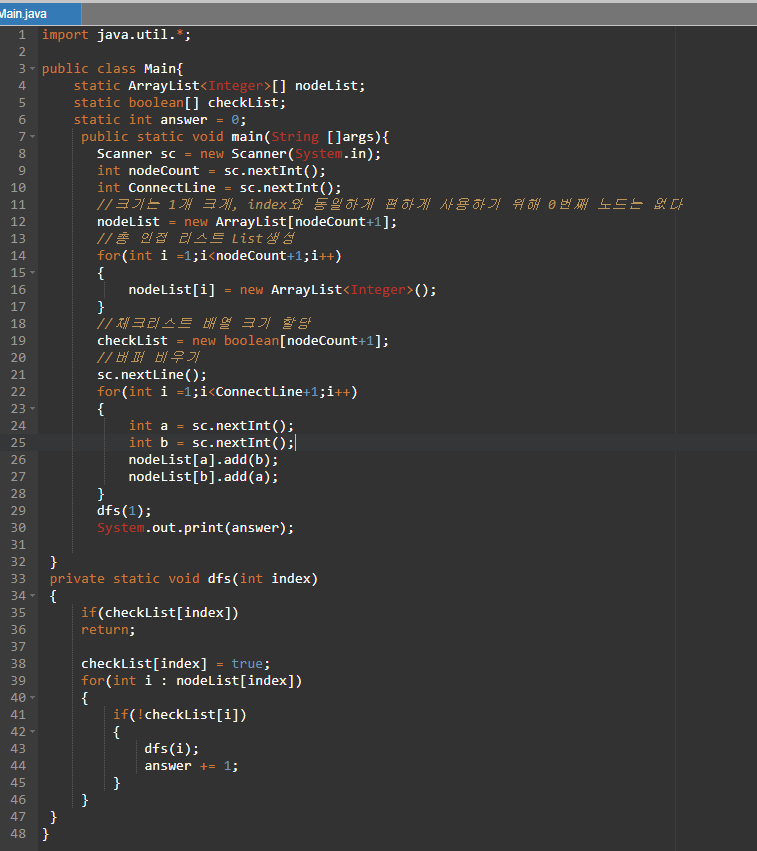Click 'Scanner sc' on line 8
The height and width of the screenshot is (851, 757).
(136, 154)
